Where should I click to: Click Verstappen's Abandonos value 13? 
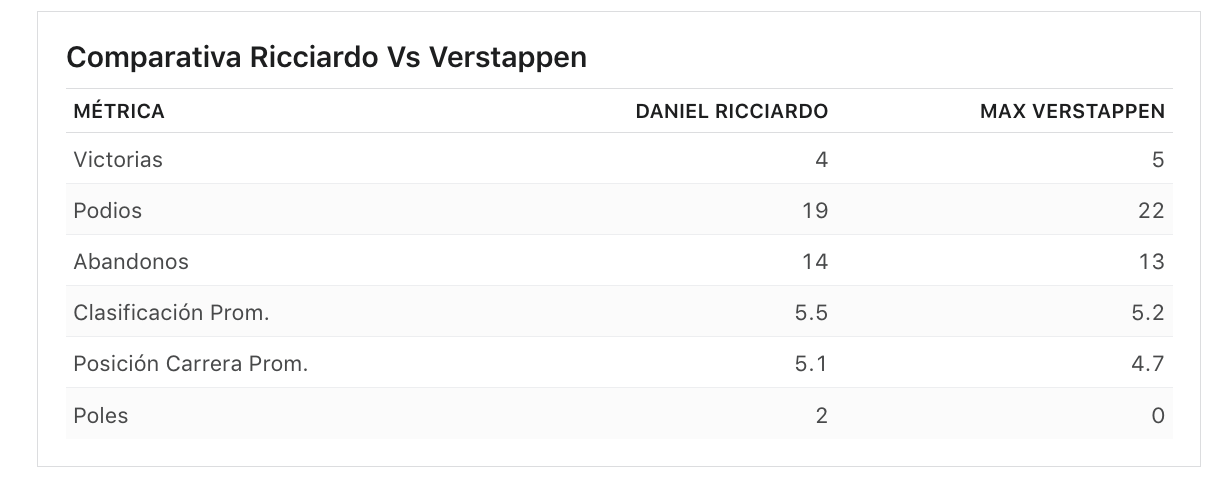[x=1151, y=261]
